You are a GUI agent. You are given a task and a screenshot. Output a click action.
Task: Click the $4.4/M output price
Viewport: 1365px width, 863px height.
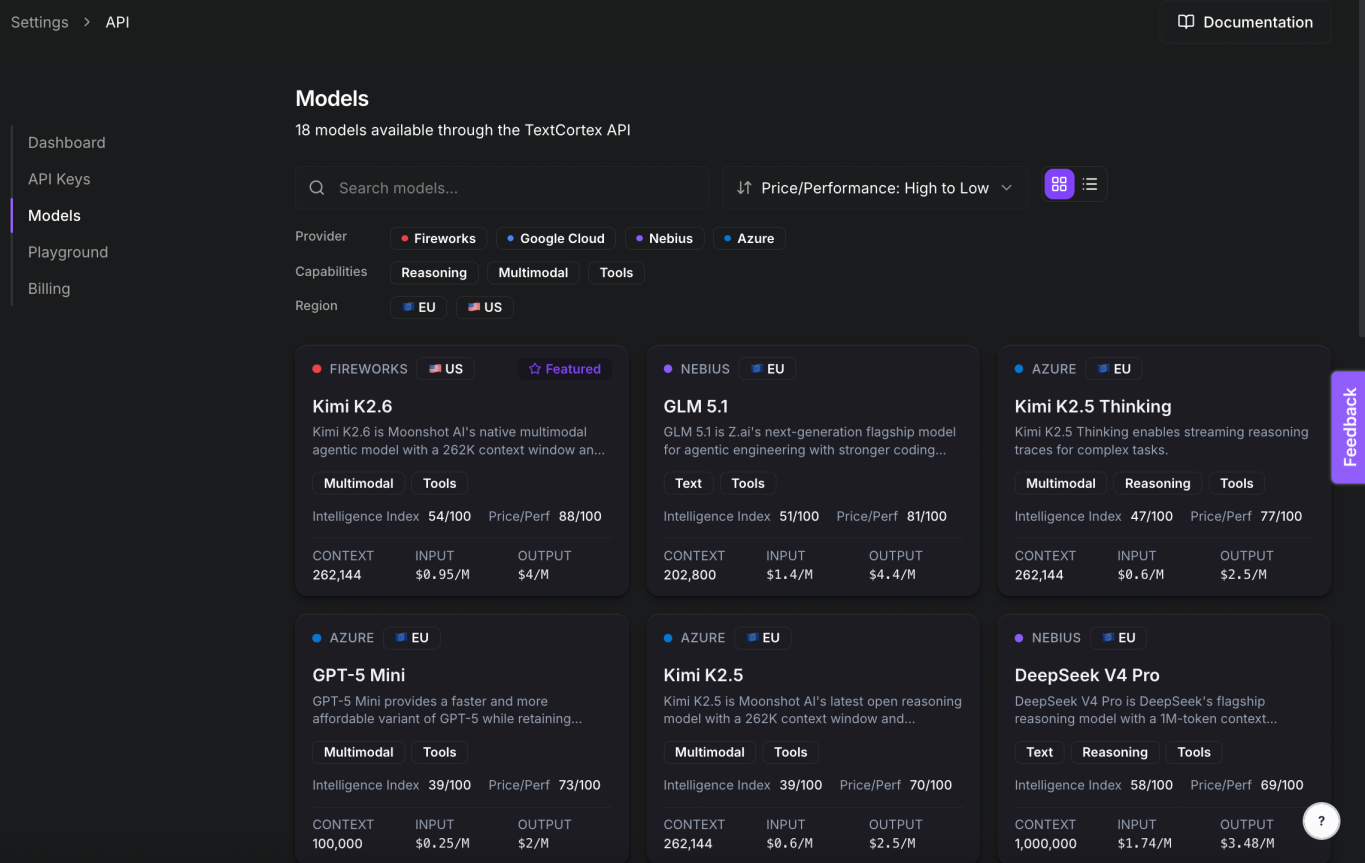[892, 574]
